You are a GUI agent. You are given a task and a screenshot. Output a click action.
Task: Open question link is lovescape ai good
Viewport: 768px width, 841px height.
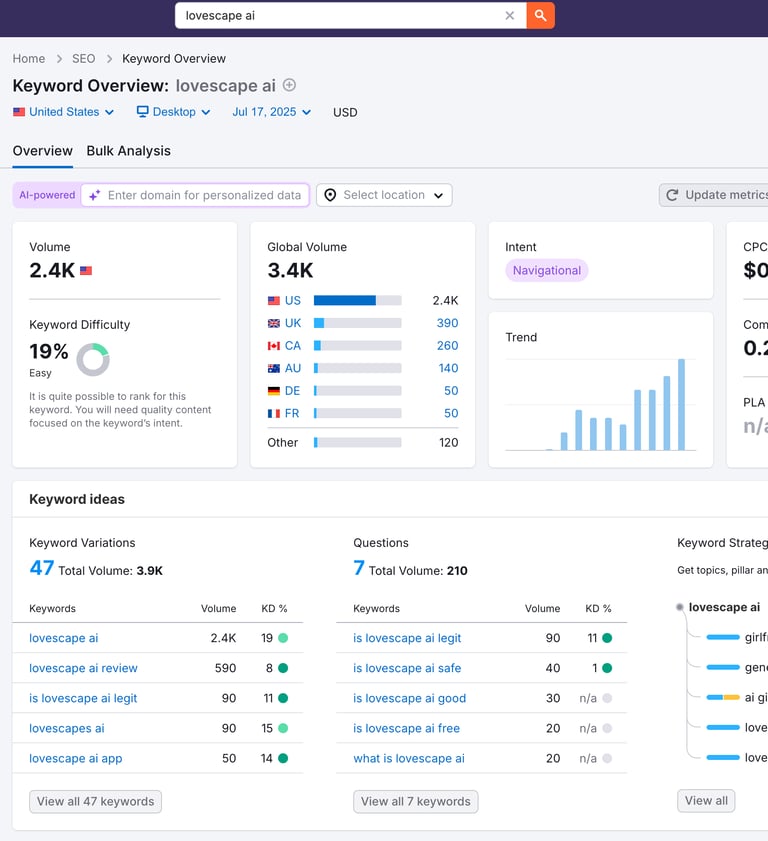pos(409,698)
